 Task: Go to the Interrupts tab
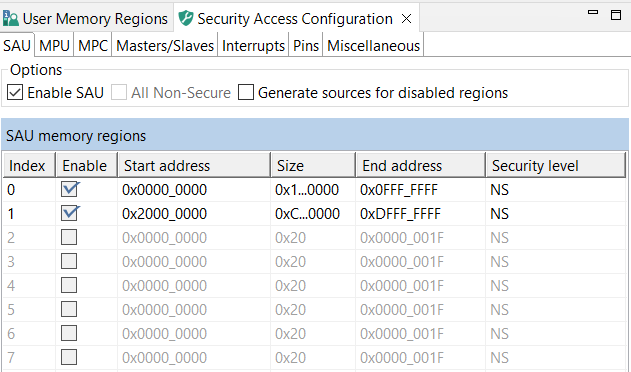coord(254,45)
